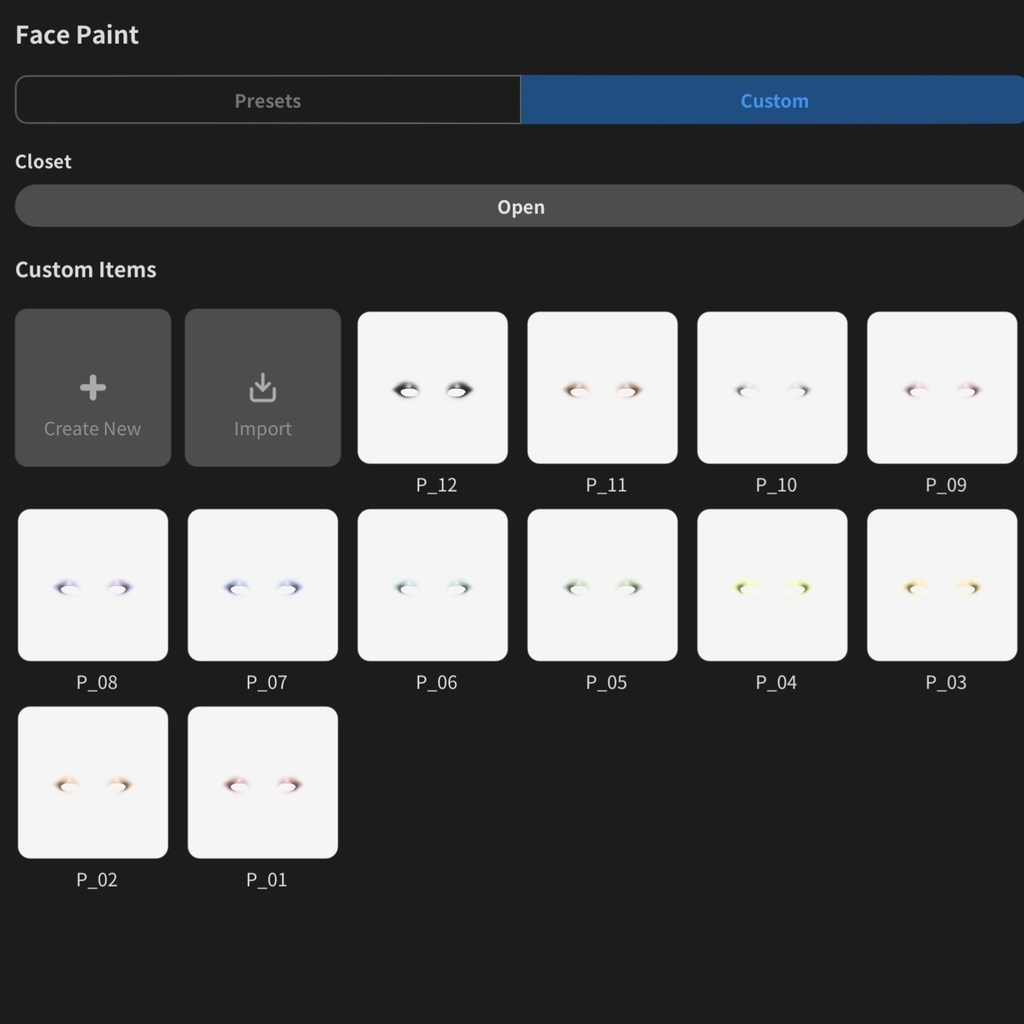Select the Custom tab

(773, 100)
